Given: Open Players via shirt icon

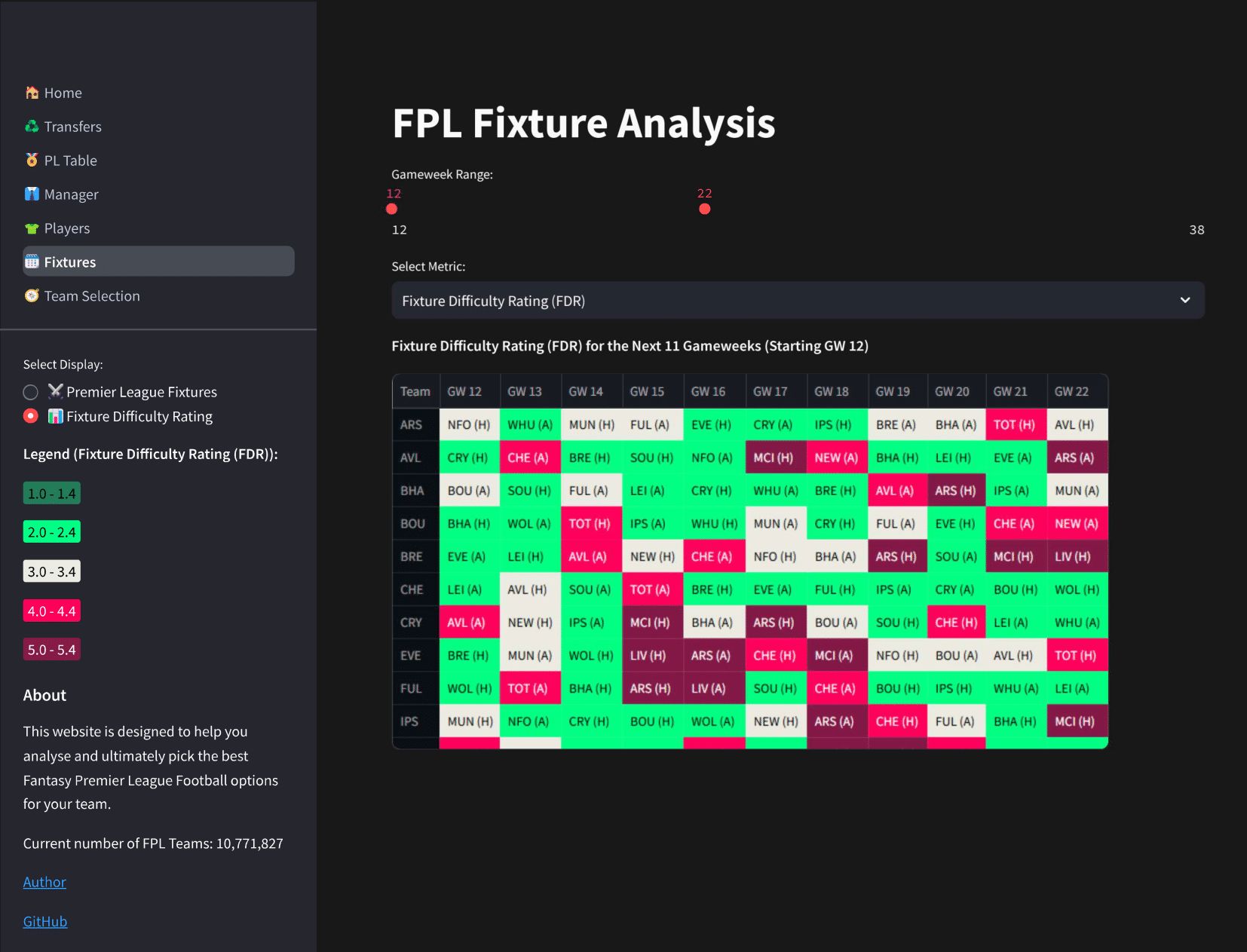Looking at the screenshot, I should tap(32, 228).
